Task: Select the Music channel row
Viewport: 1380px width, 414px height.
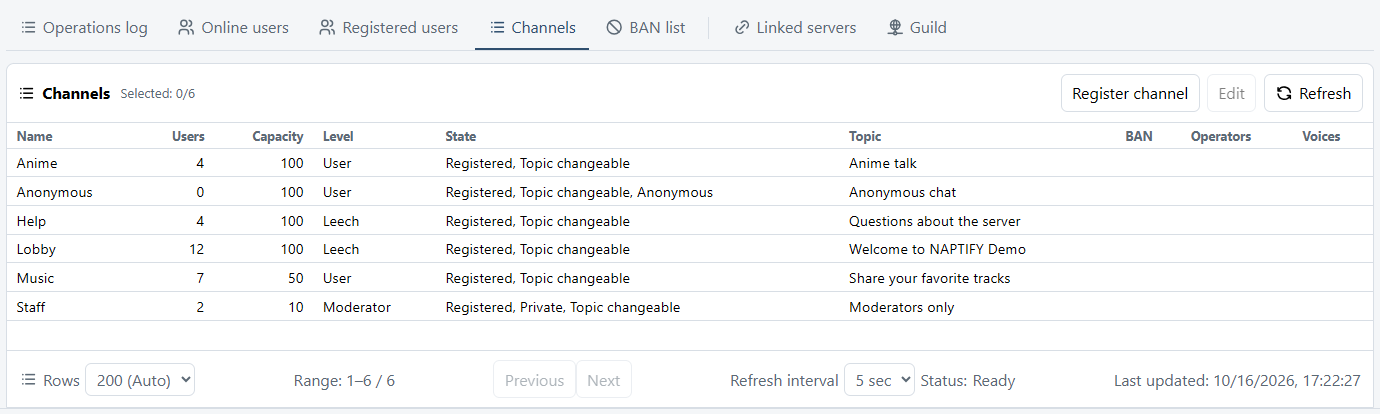Action: 690,278
